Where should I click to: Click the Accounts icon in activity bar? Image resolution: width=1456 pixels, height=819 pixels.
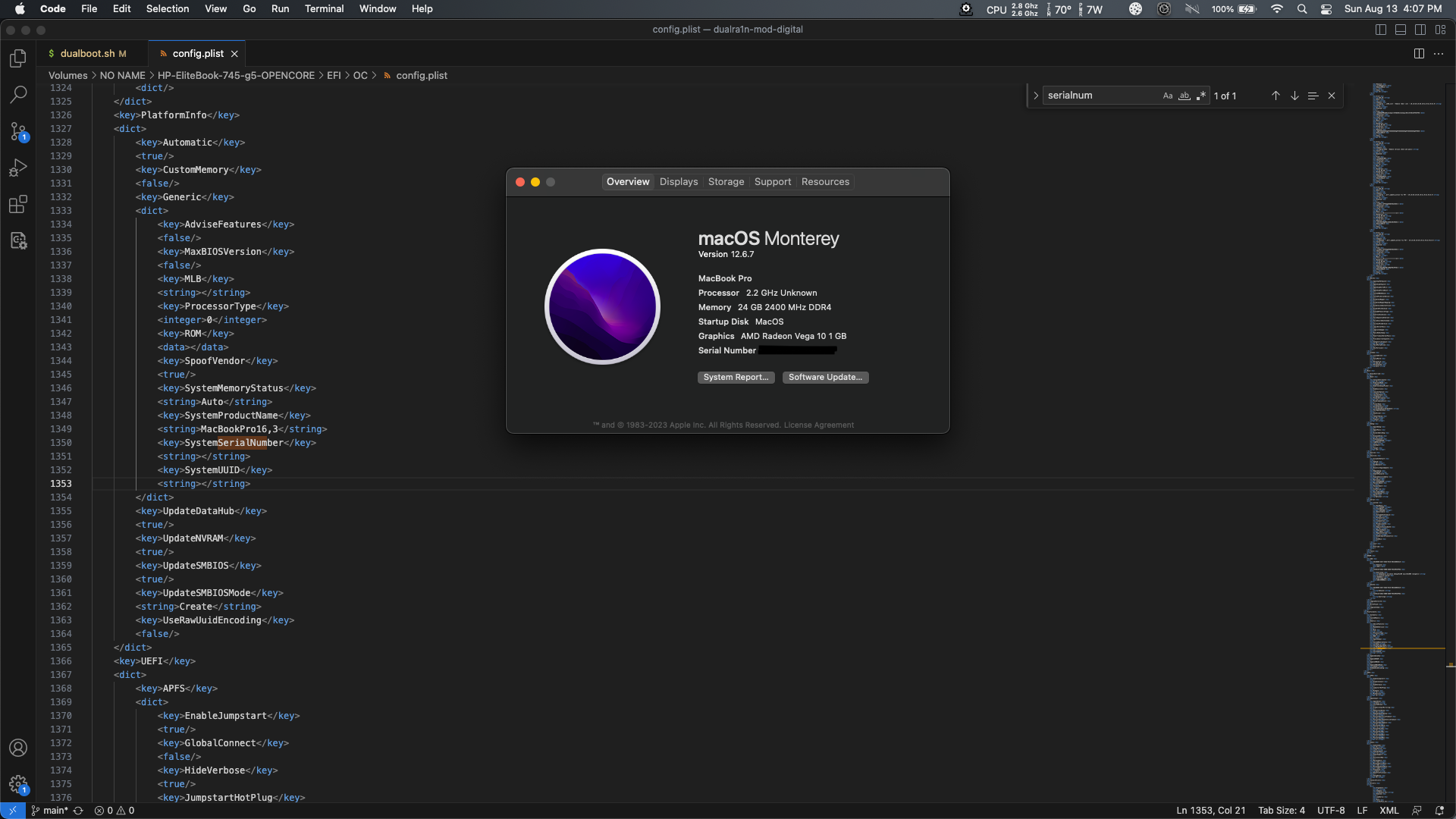(18, 748)
